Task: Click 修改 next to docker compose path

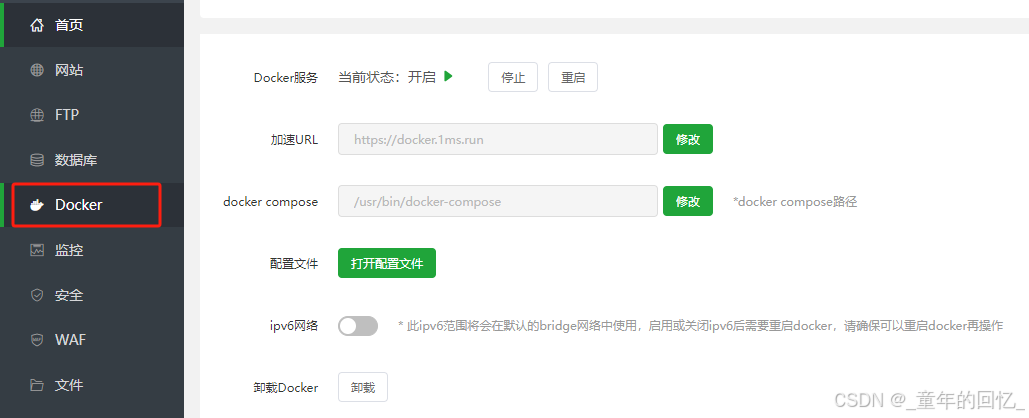Action: 688,201
